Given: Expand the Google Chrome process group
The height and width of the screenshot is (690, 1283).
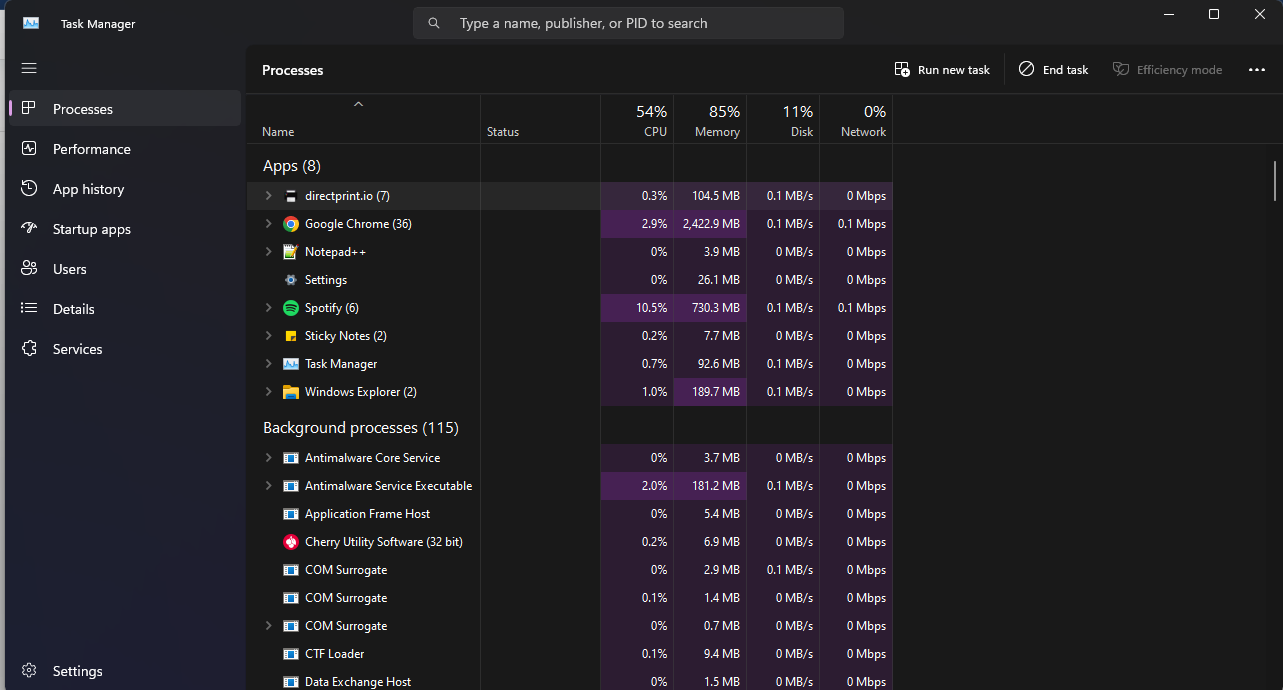Looking at the screenshot, I should (268, 224).
